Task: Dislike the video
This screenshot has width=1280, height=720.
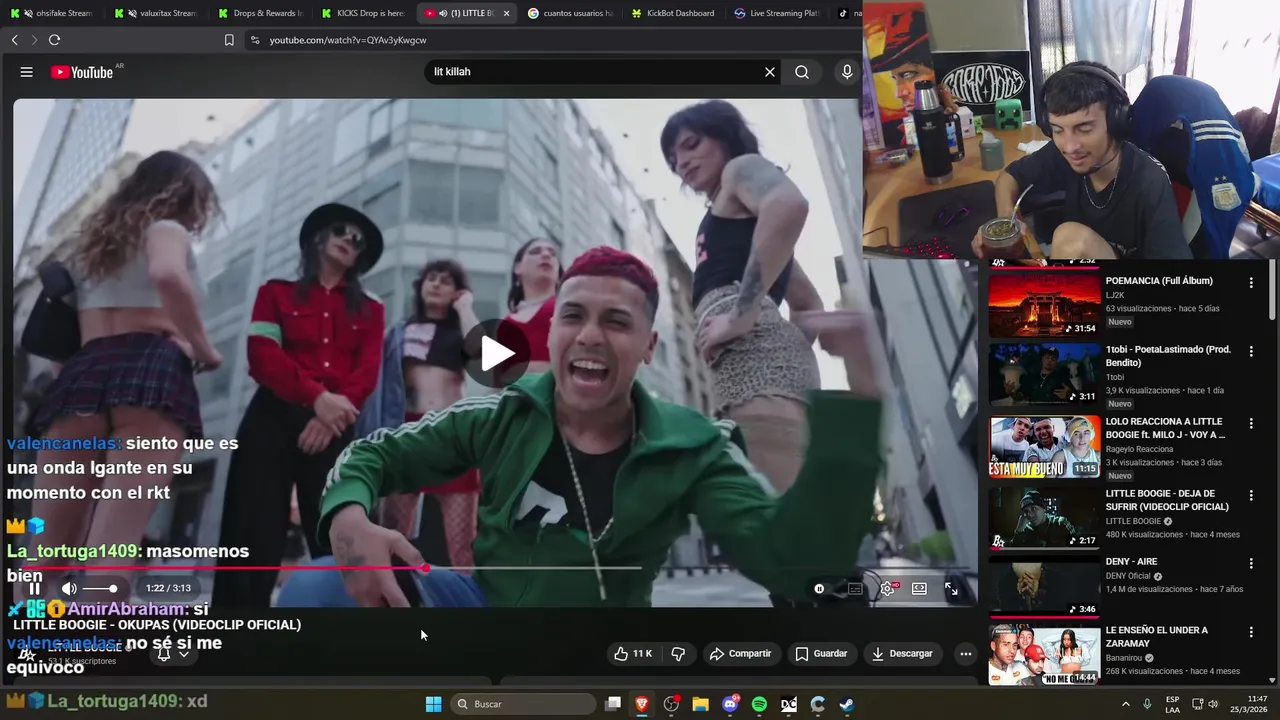Action: pyautogui.click(x=678, y=653)
